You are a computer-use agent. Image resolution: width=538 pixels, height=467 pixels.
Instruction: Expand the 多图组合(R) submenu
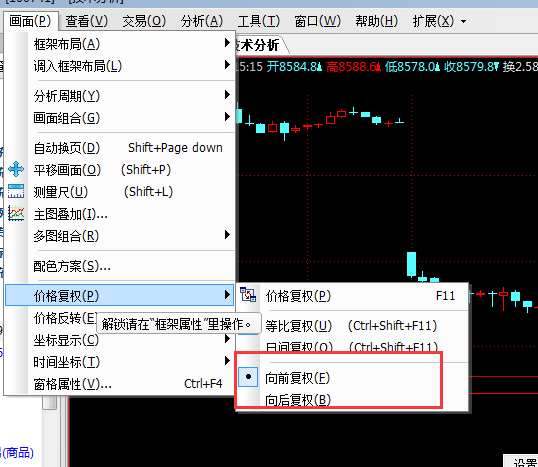point(119,236)
